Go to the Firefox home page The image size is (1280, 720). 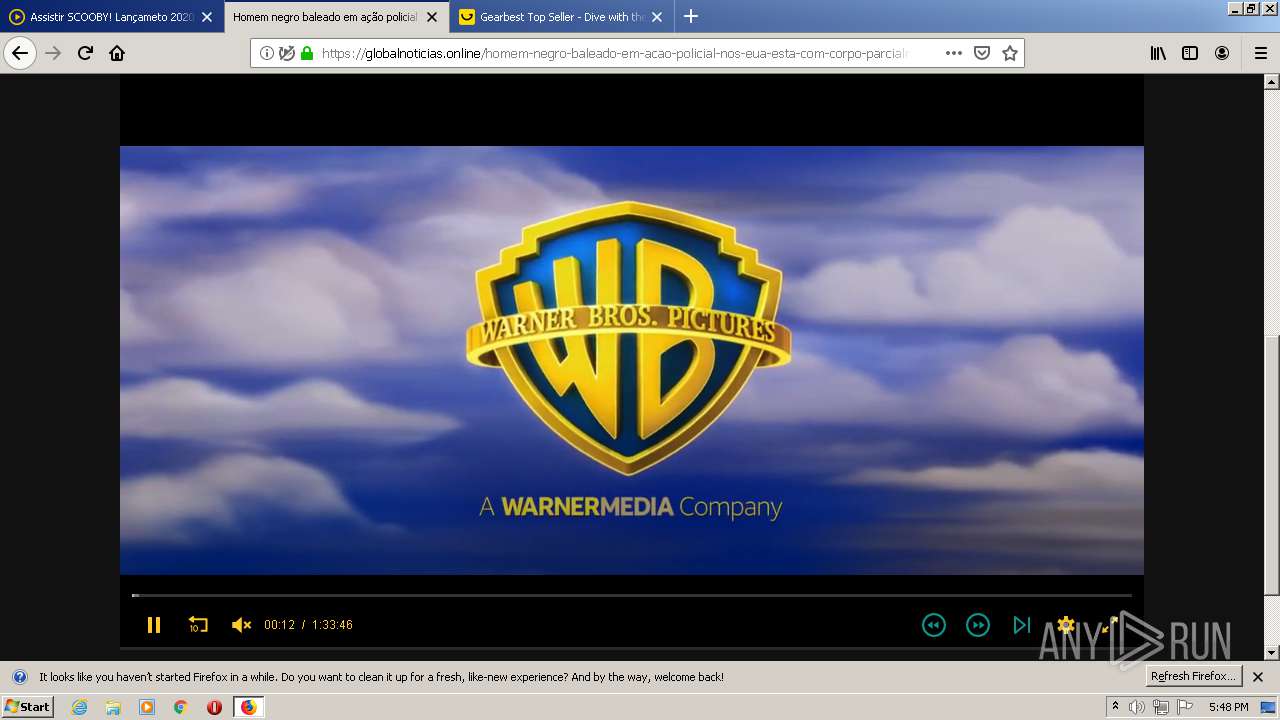117,53
